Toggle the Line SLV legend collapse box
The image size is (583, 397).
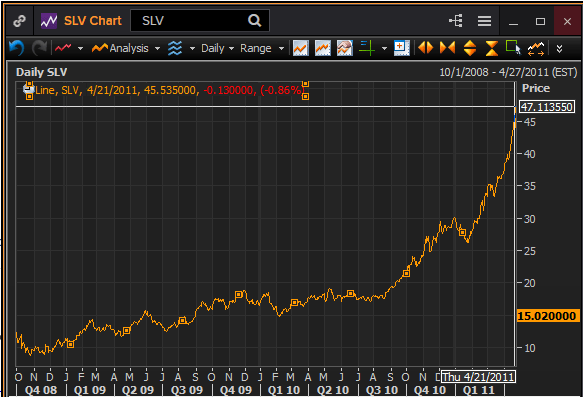29,89
